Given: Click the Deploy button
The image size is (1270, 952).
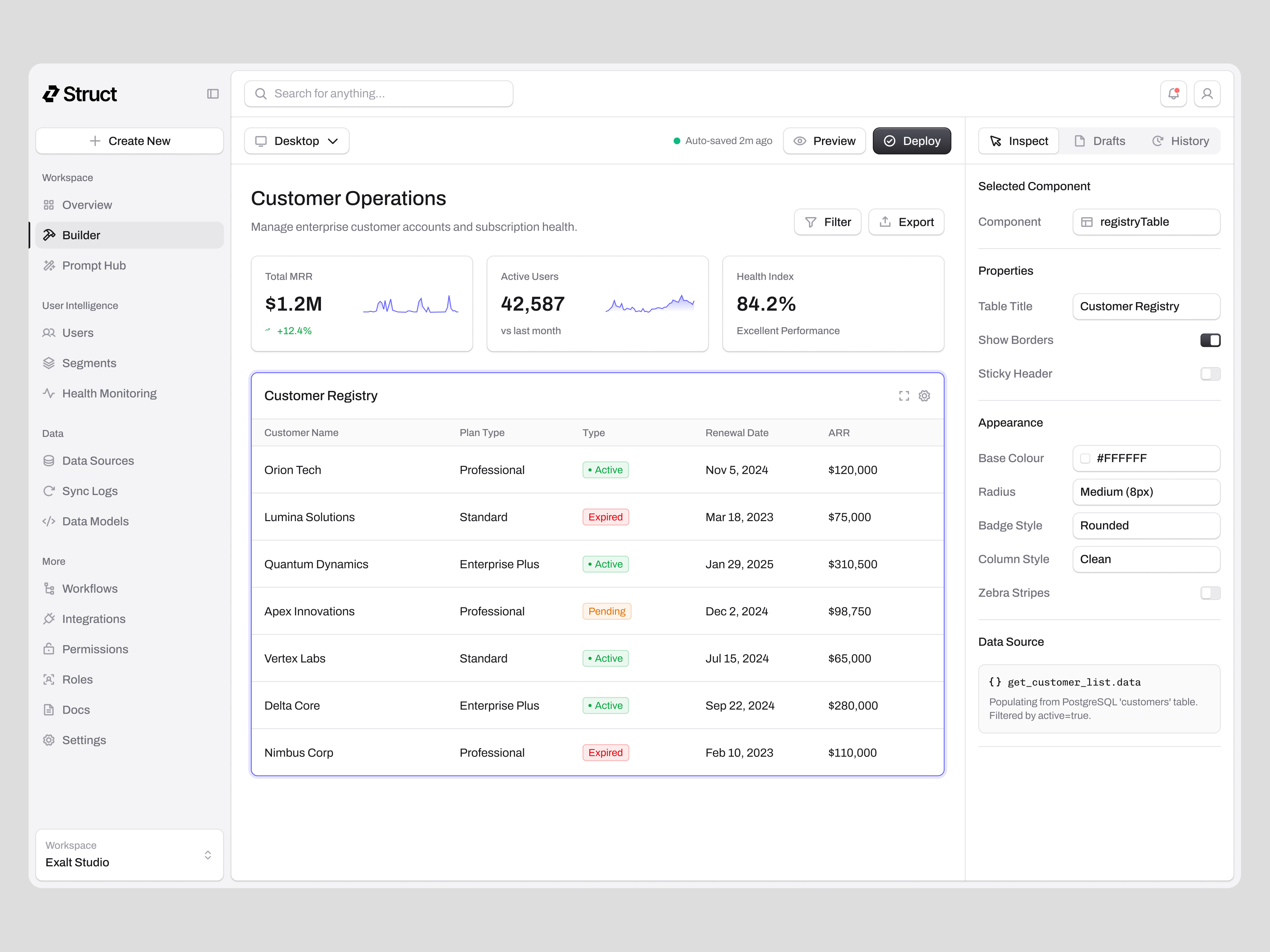Looking at the screenshot, I should (912, 141).
